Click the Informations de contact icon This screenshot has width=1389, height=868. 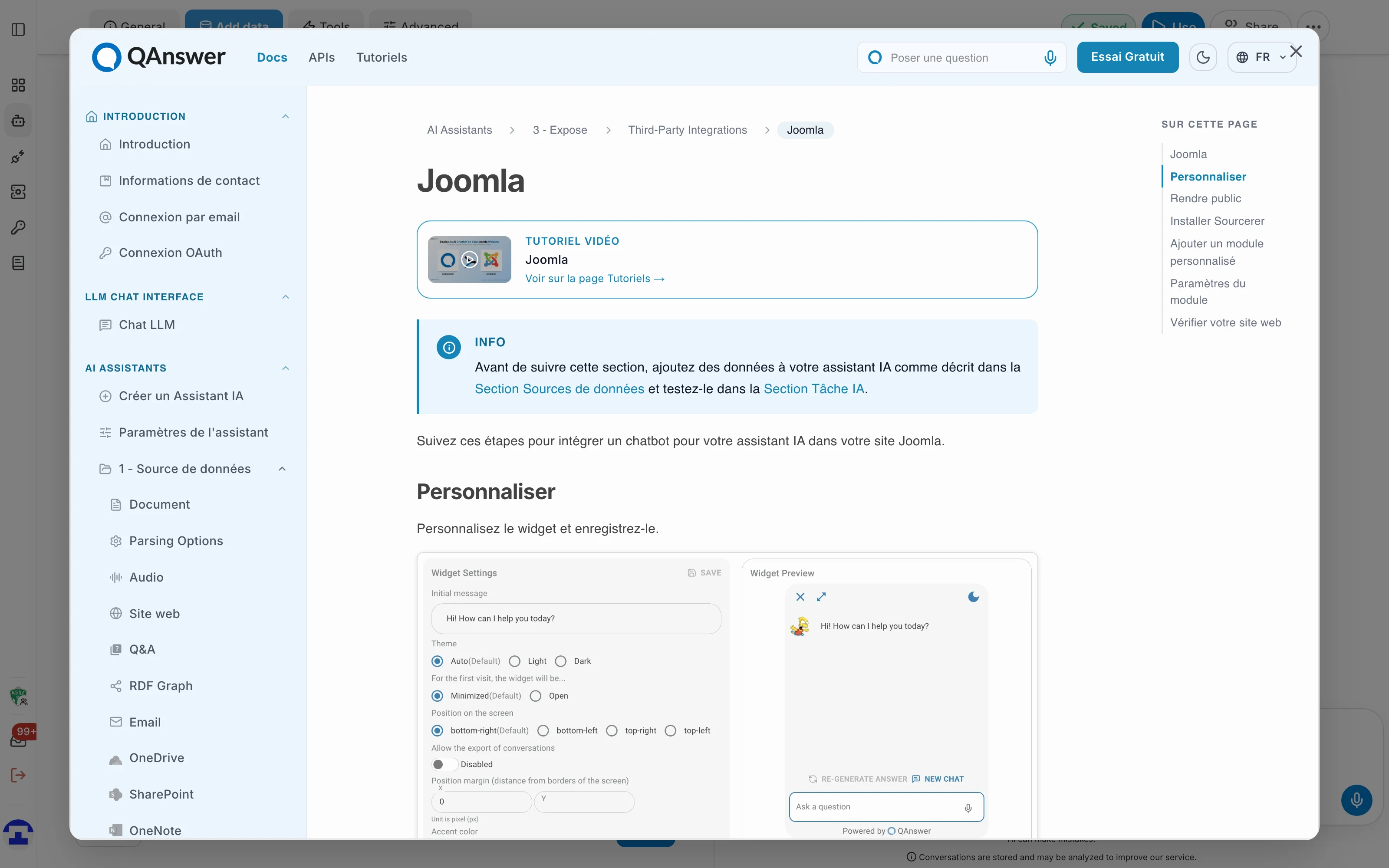click(105, 181)
